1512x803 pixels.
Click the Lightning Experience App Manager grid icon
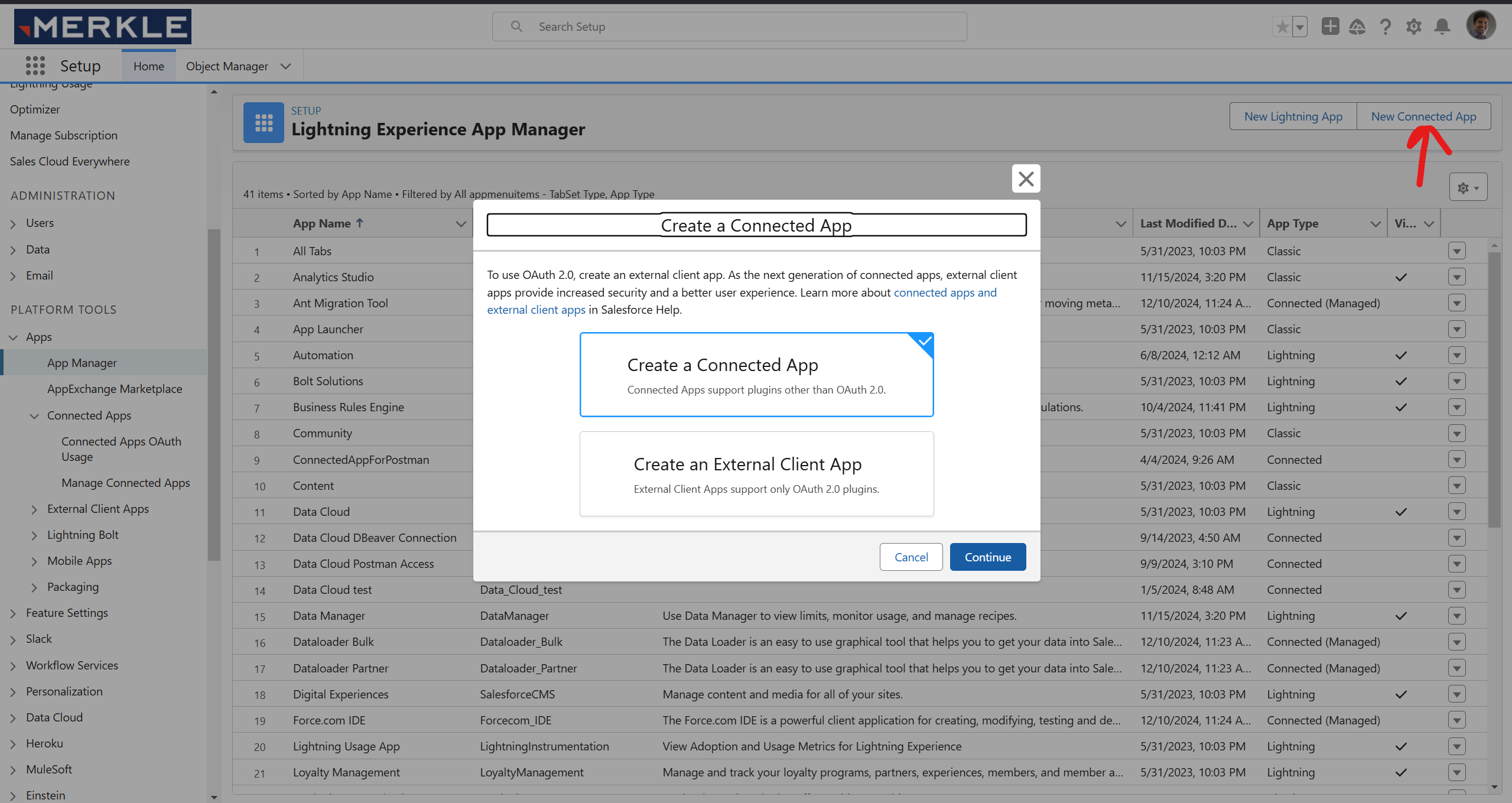coord(264,122)
